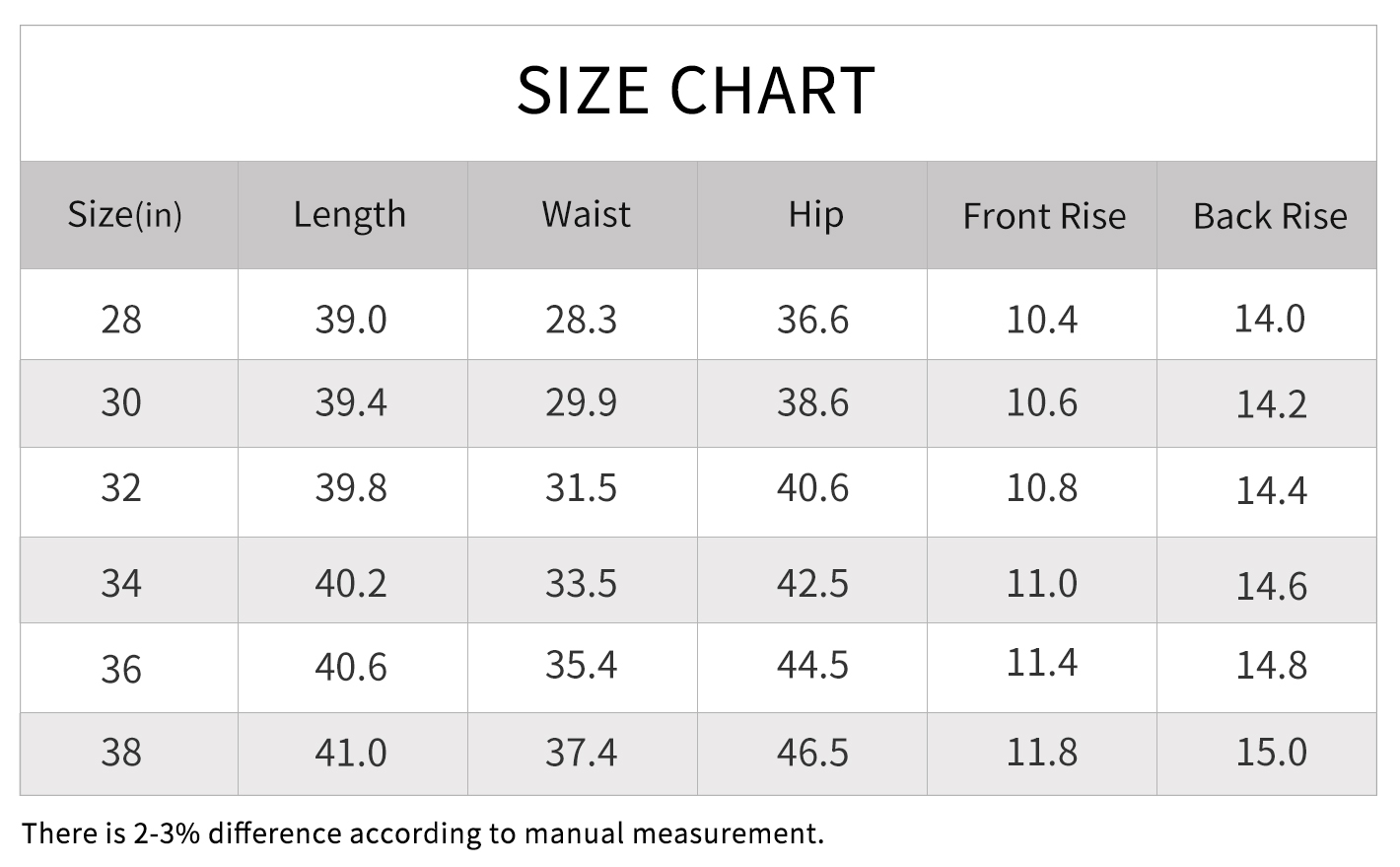The height and width of the screenshot is (867, 1400).
Task: Click the Hip column header
Action: (x=815, y=214)
